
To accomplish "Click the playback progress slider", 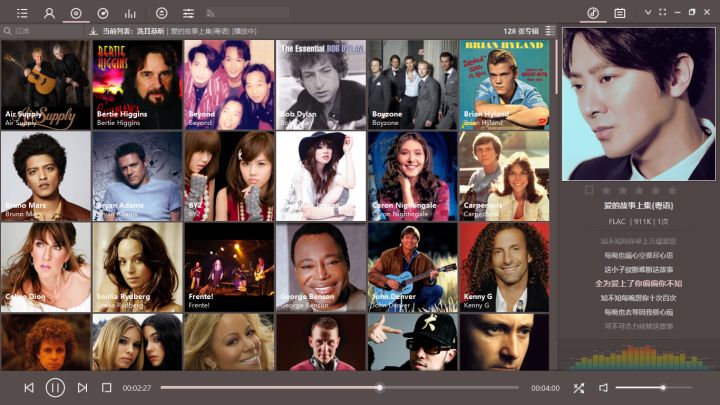I will [x=339, y=388].
